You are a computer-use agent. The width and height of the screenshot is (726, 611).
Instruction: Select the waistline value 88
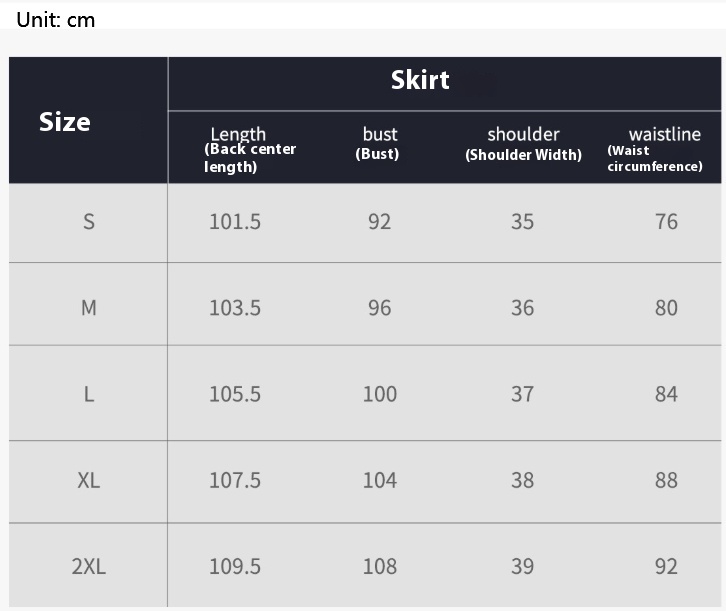click(x=667, y=480)
